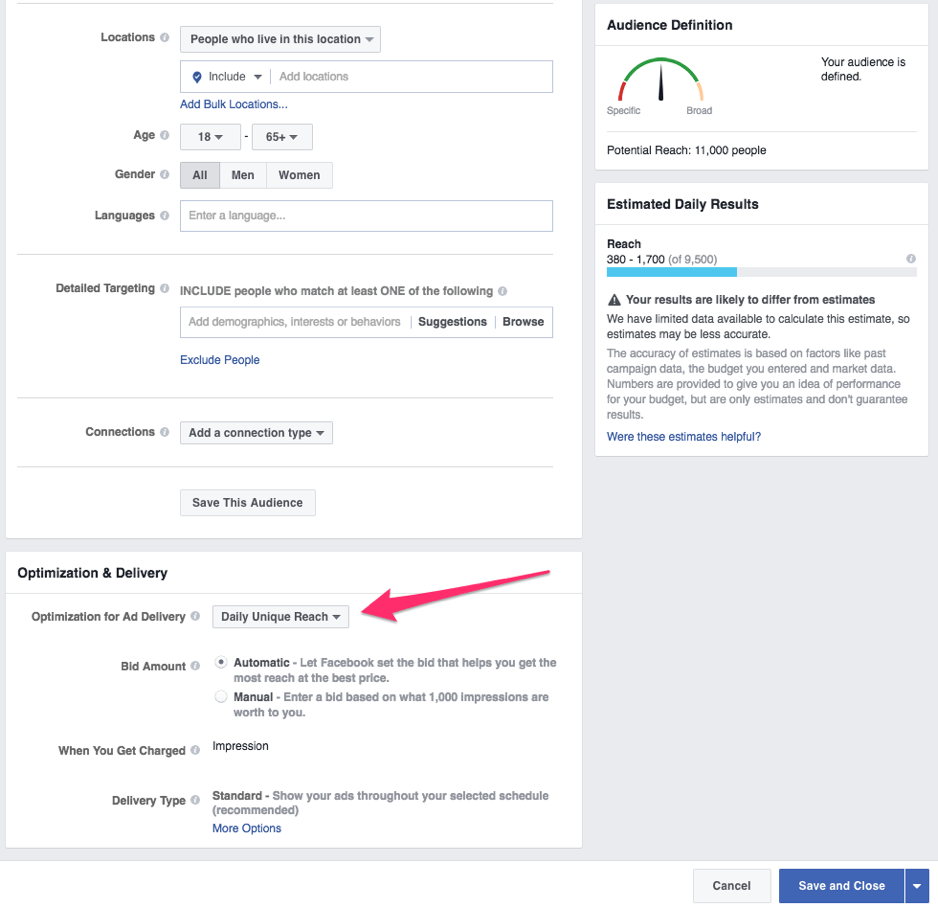Screen dimensions: 938x908
Task: Open Browse in detailed targeting box
Action: pyautogui.click(x=523, y=322)
